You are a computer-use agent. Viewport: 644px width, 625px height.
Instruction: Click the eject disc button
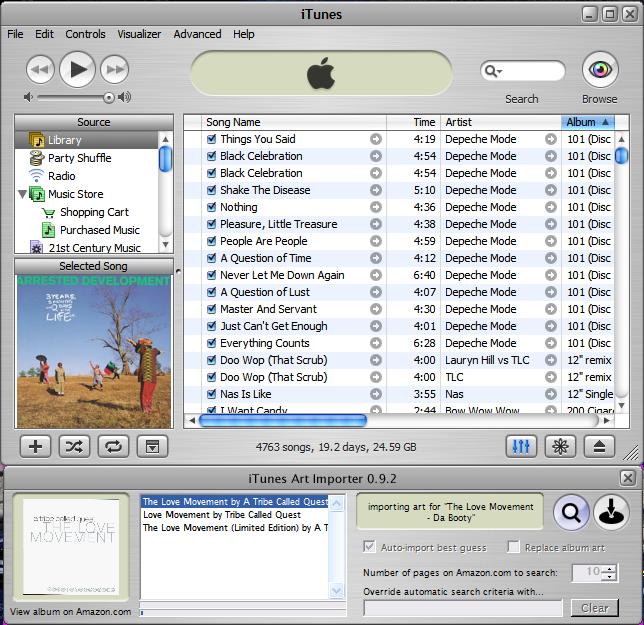[x=599, y=446]
